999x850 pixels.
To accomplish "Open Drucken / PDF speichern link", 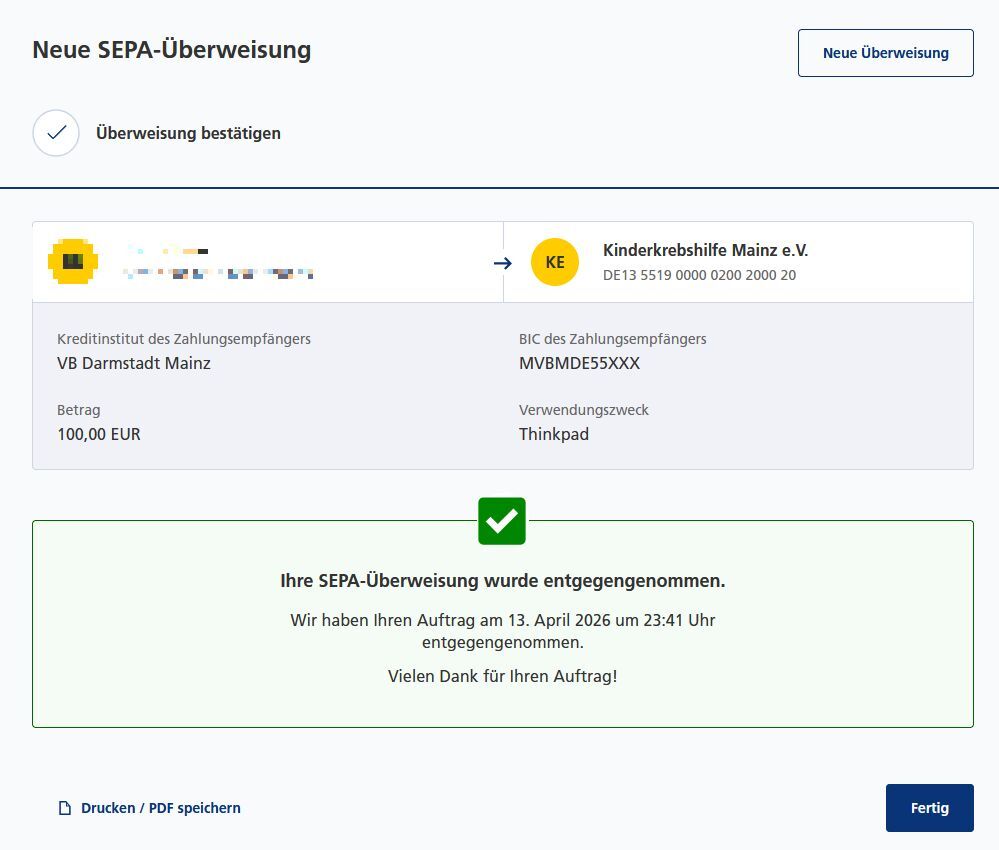I will [150, 808].
